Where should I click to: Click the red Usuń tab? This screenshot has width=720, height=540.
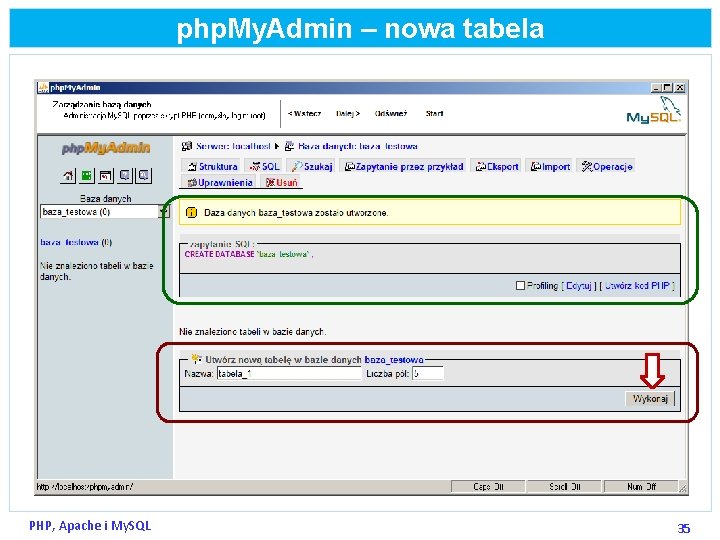click(x=281, y=182)
